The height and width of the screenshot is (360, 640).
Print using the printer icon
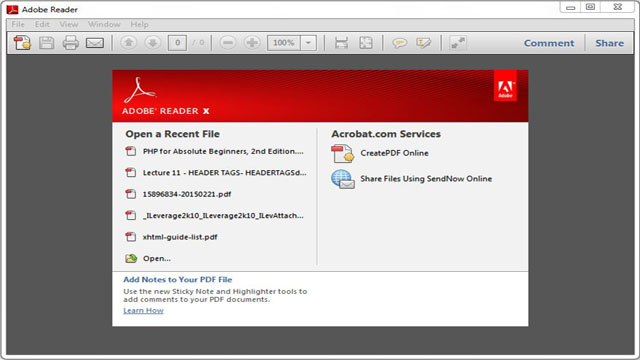click(x=71, y=43)
